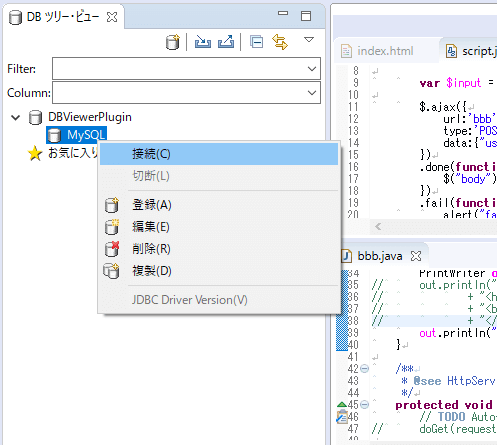Click the import icon in DB toolbar

click(203, 42)
